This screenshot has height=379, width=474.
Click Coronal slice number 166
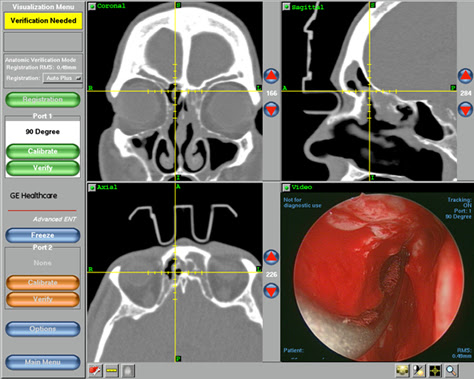tap(272, 93)
